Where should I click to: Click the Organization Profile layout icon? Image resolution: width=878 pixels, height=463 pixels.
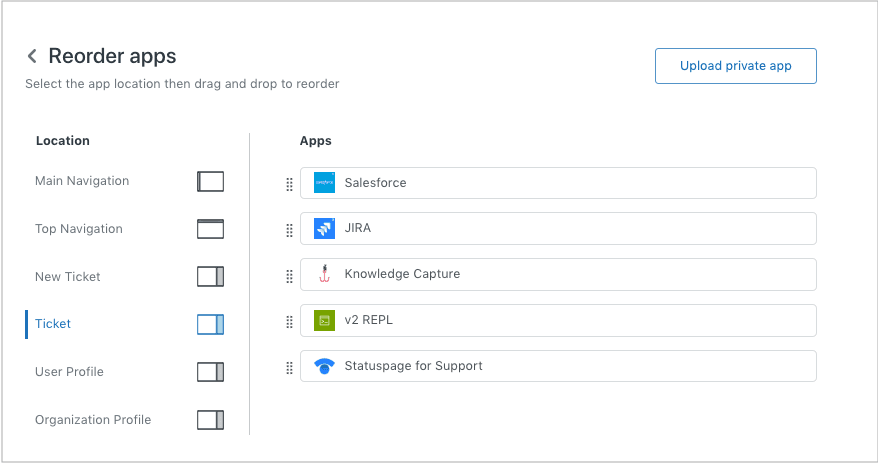click(x=210, y=420)
